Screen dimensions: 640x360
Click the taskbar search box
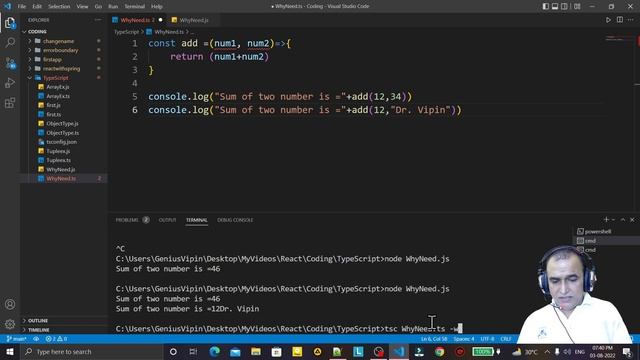91,352
